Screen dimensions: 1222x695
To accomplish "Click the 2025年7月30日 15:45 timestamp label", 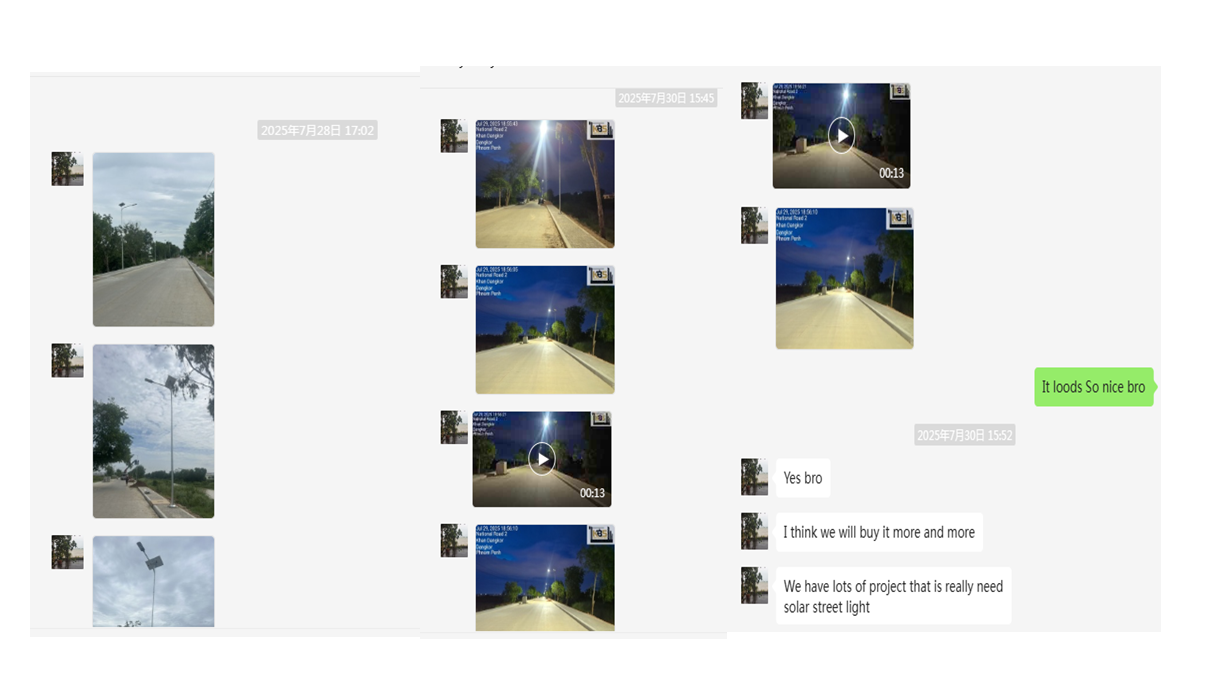I will (666, 98).
